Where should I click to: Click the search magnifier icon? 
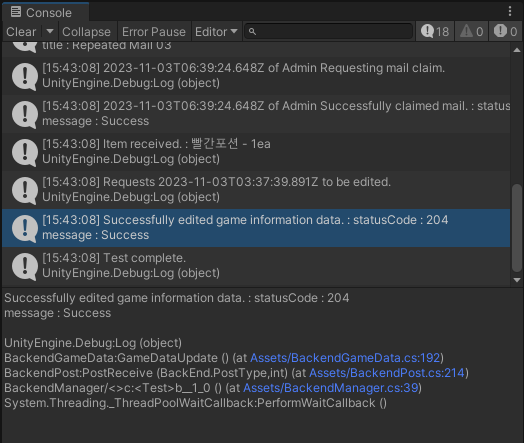pyautogui.click(x=252, y=32)
